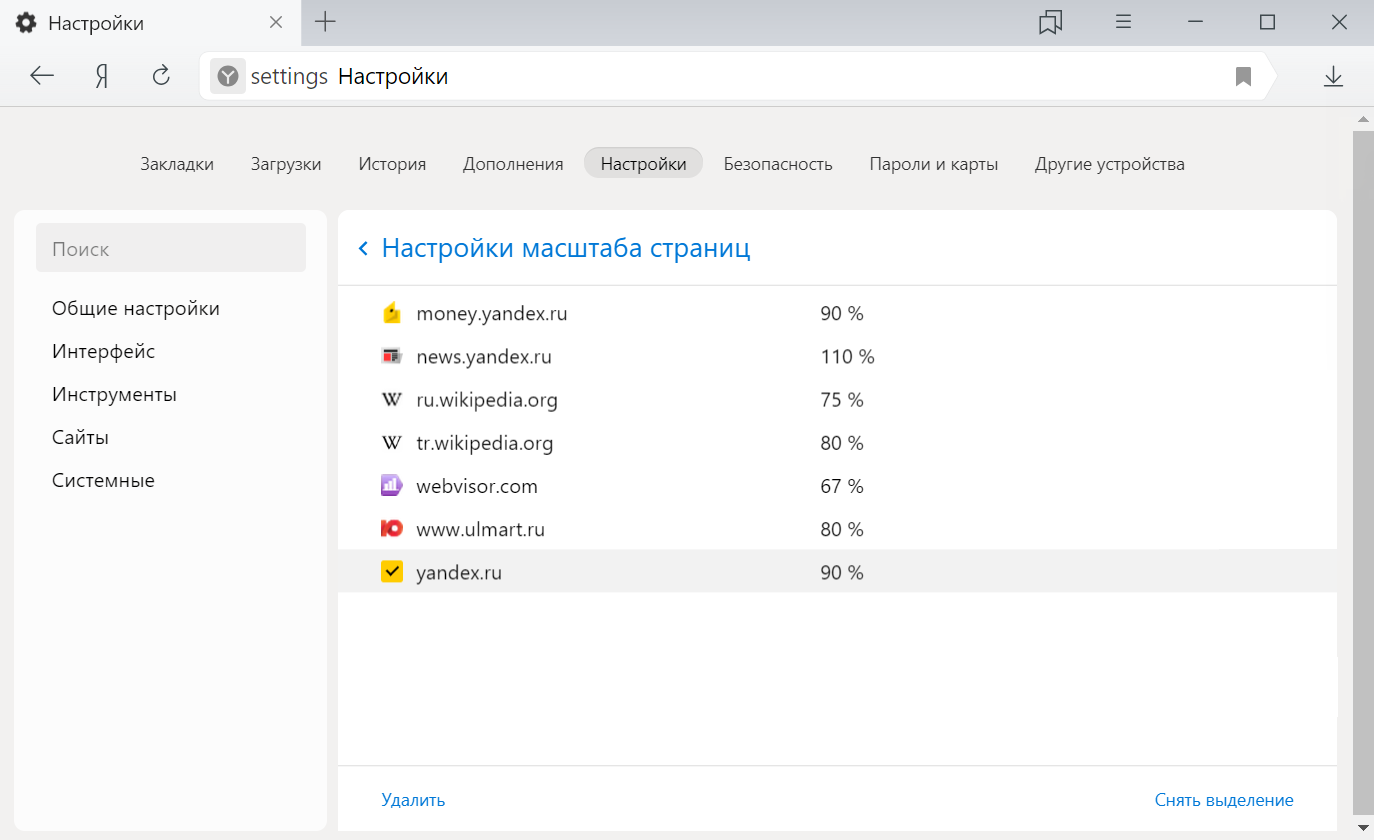Screen dimensions: 1374x840
Task: Go to Системные section
Action: (104, 480)
